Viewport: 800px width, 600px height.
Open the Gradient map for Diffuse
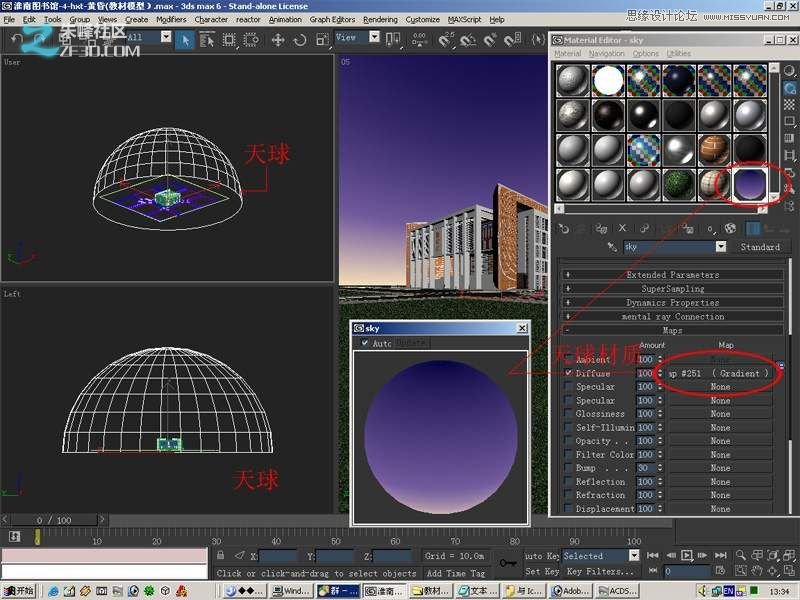point(718,373)
